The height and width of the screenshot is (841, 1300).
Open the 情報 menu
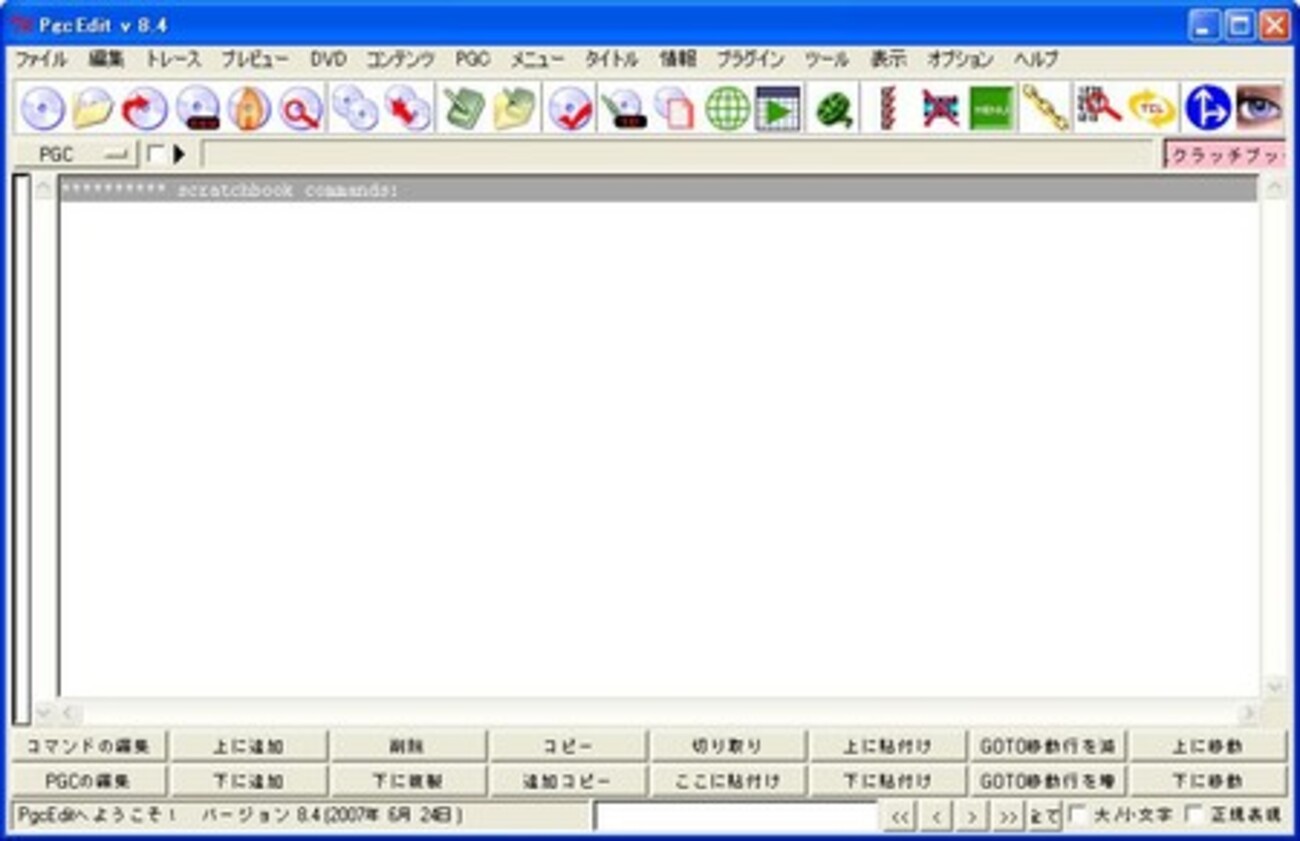tap(677, 59)
